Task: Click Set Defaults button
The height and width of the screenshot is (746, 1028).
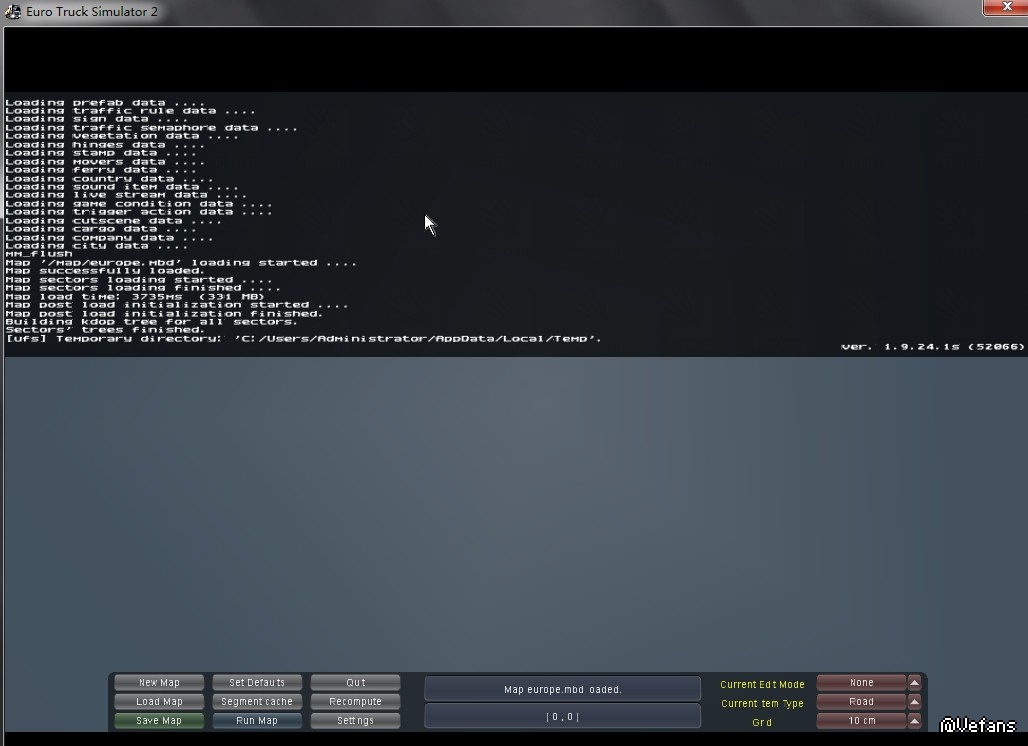Action: click(257, 683)
